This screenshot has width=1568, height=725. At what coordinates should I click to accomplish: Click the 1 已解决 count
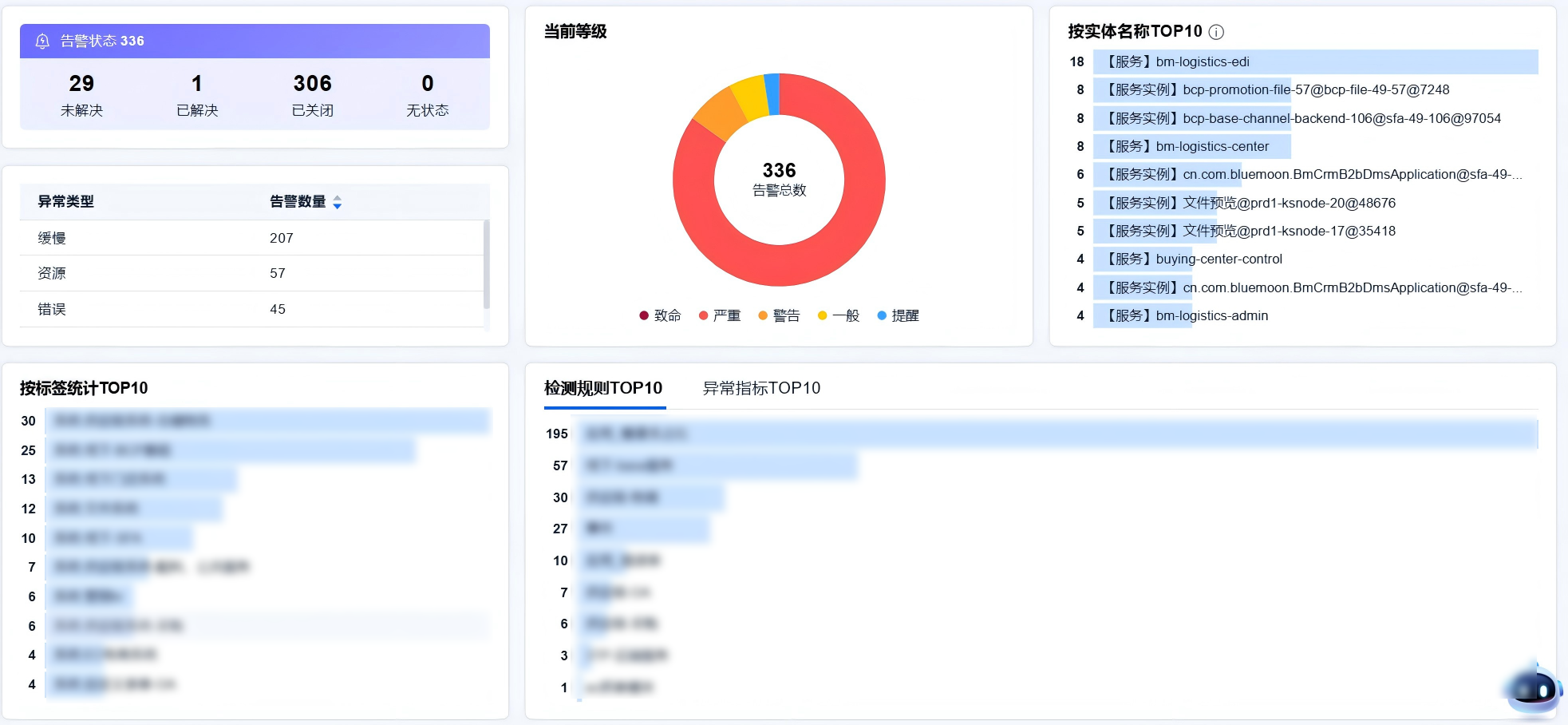197,94
